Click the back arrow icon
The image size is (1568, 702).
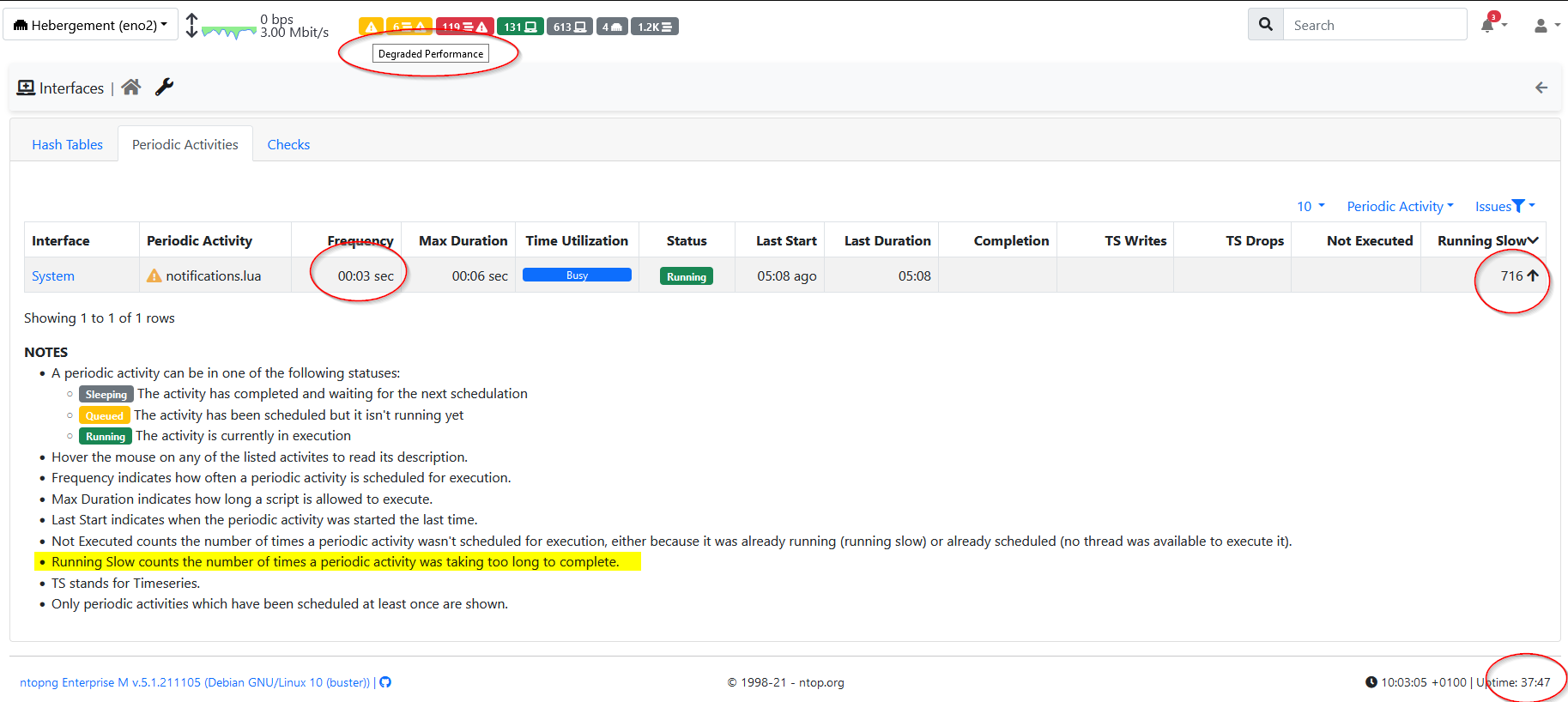coord(1541,88)
